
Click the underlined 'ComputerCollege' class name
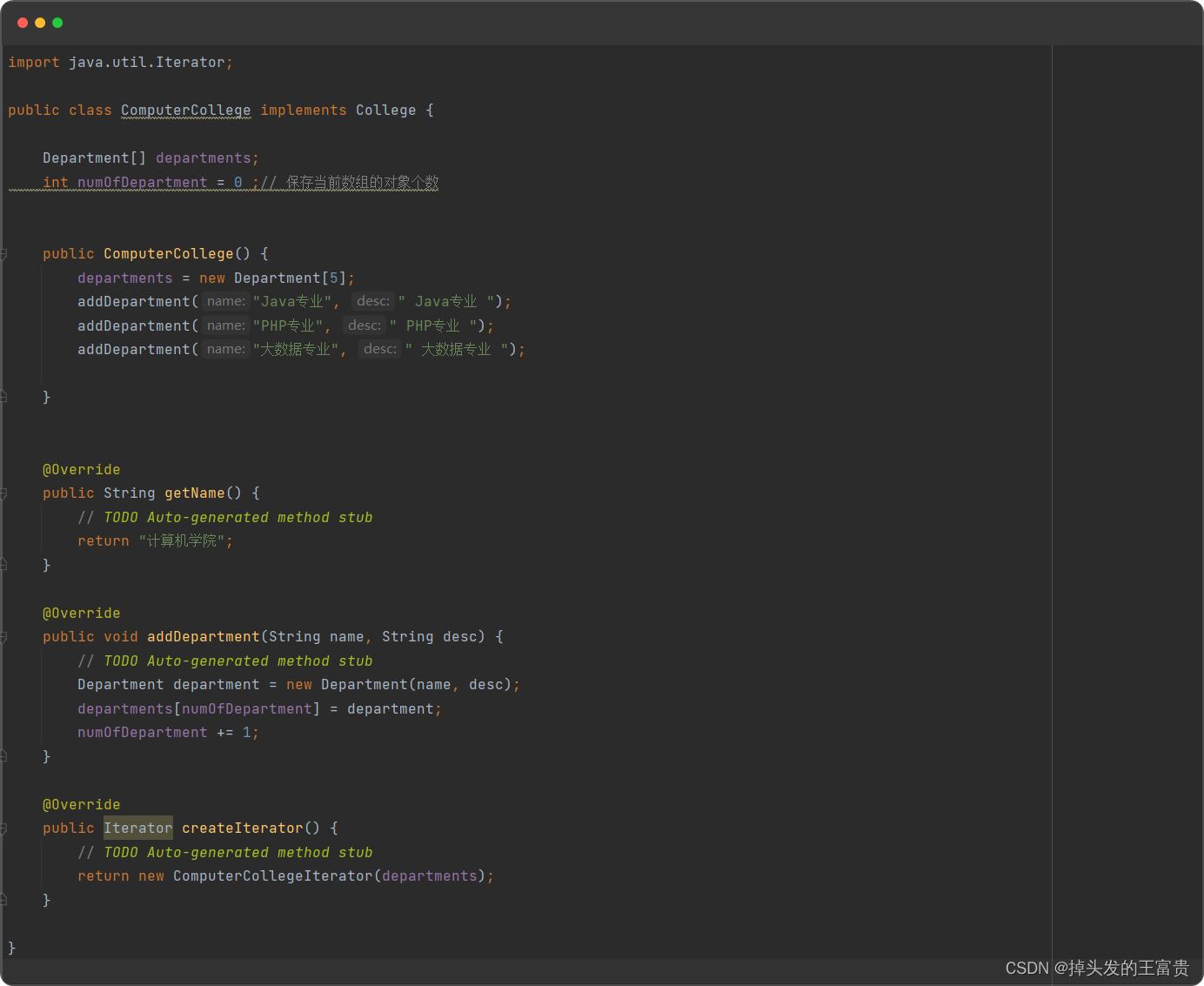coord(186,111)
